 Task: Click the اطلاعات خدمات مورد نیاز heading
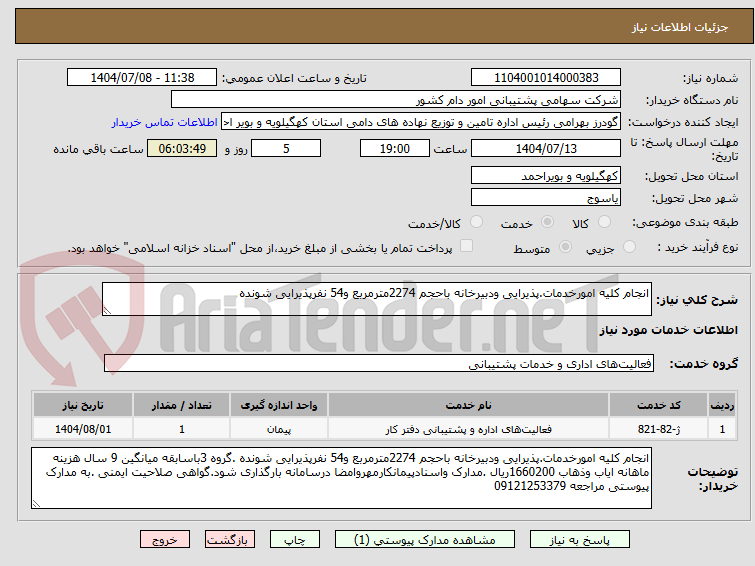click(668, 330)
